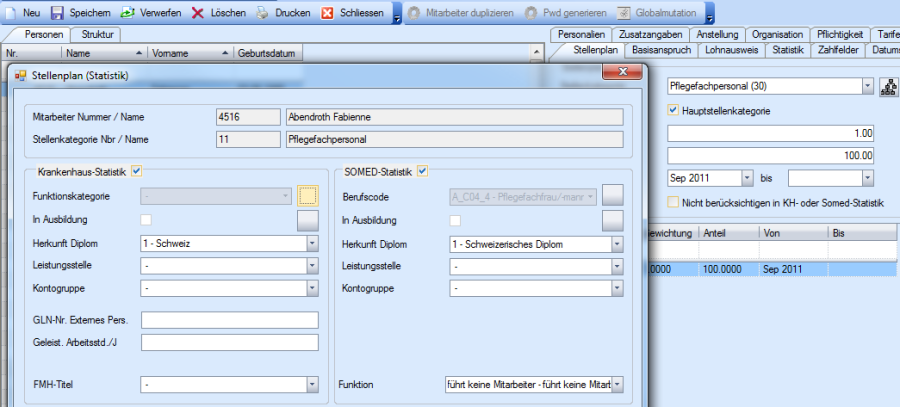Check In Ausbildung under Krankenhaus-Statistik

click(146, 220)
